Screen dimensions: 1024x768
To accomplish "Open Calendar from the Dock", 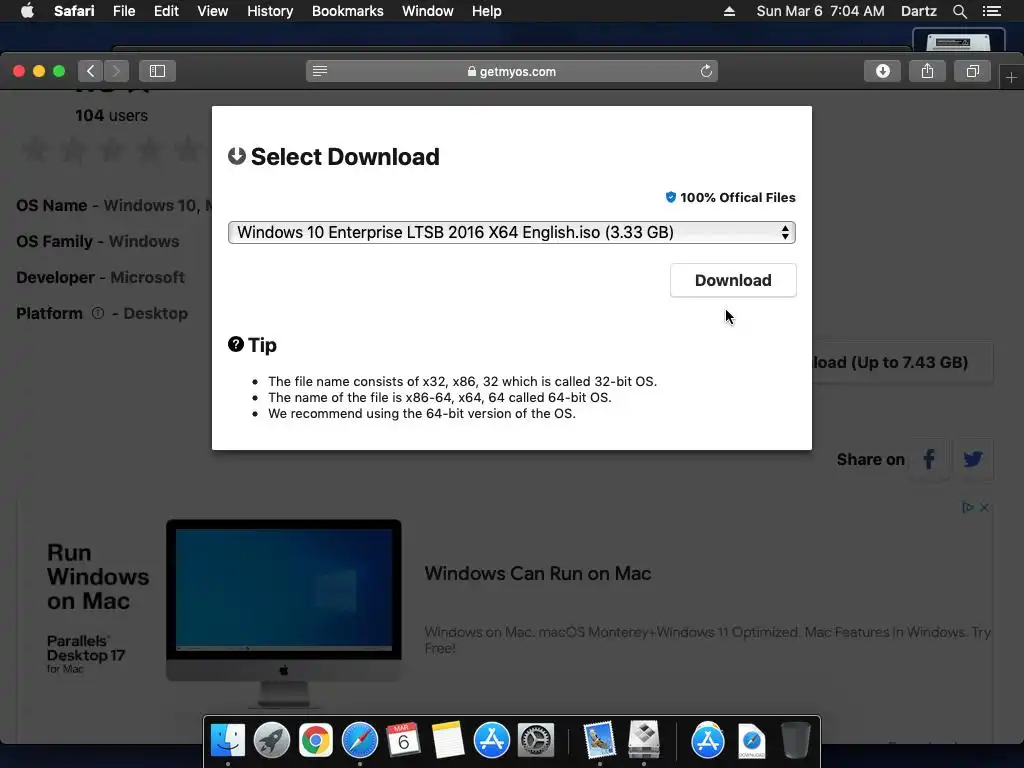I will [403, 741].
